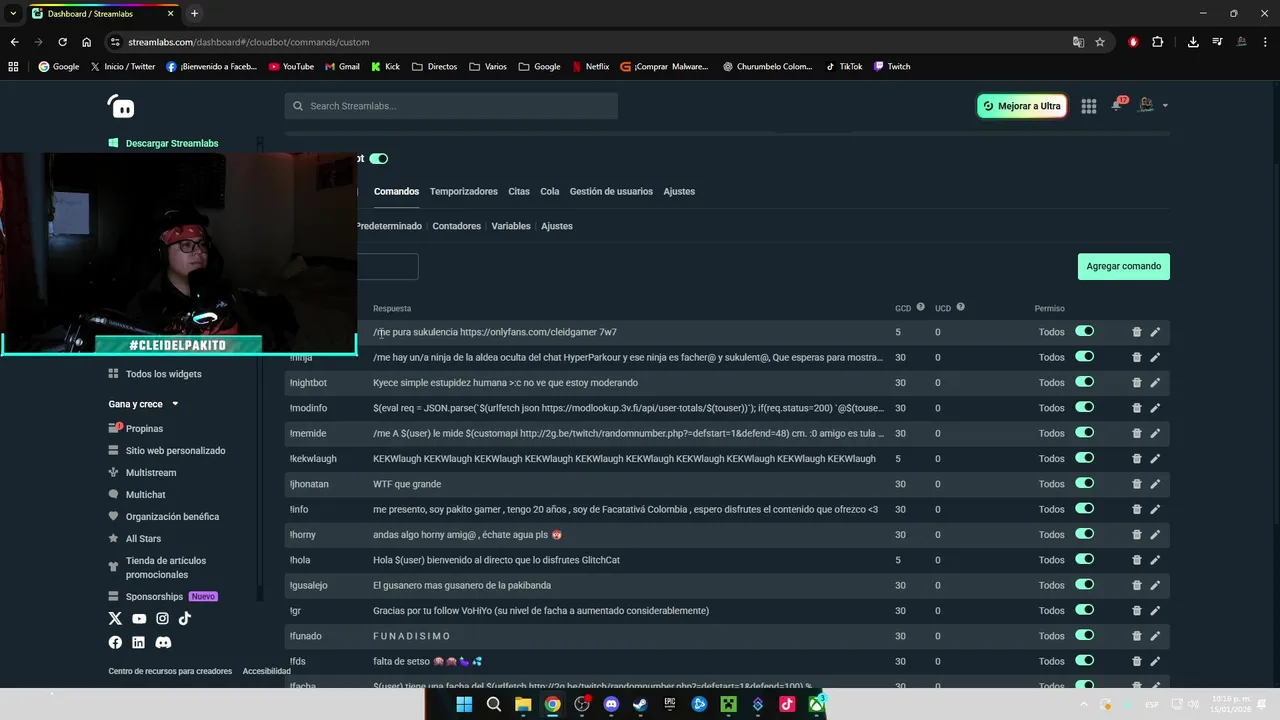Open the GCD help question mark
This screenshot has height=720, width=1280.
[x=921, y=307]
